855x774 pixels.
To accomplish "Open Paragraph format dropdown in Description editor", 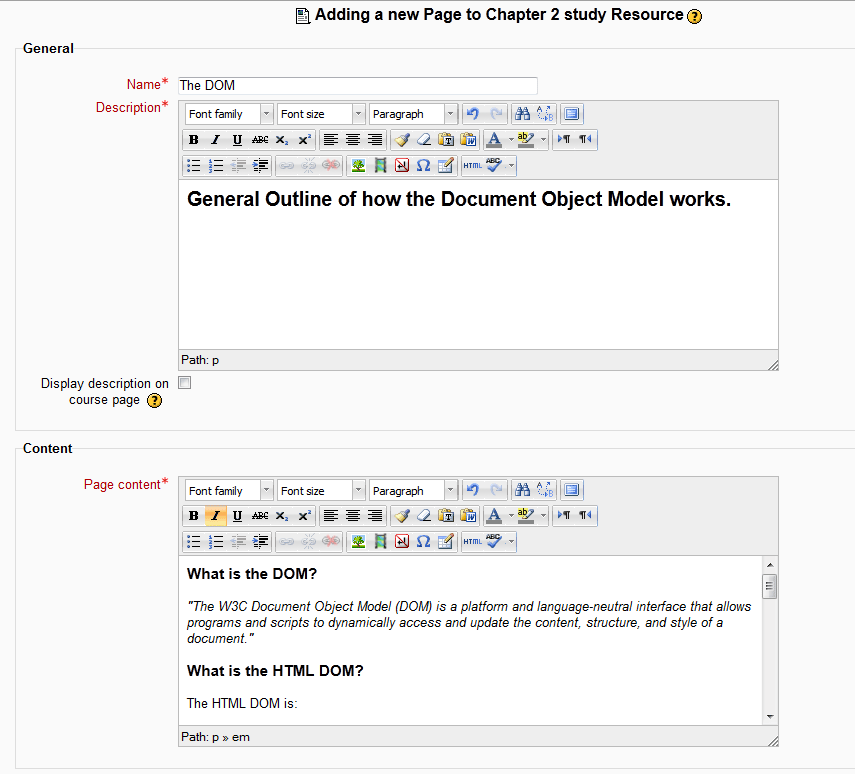I will (413, 114).
